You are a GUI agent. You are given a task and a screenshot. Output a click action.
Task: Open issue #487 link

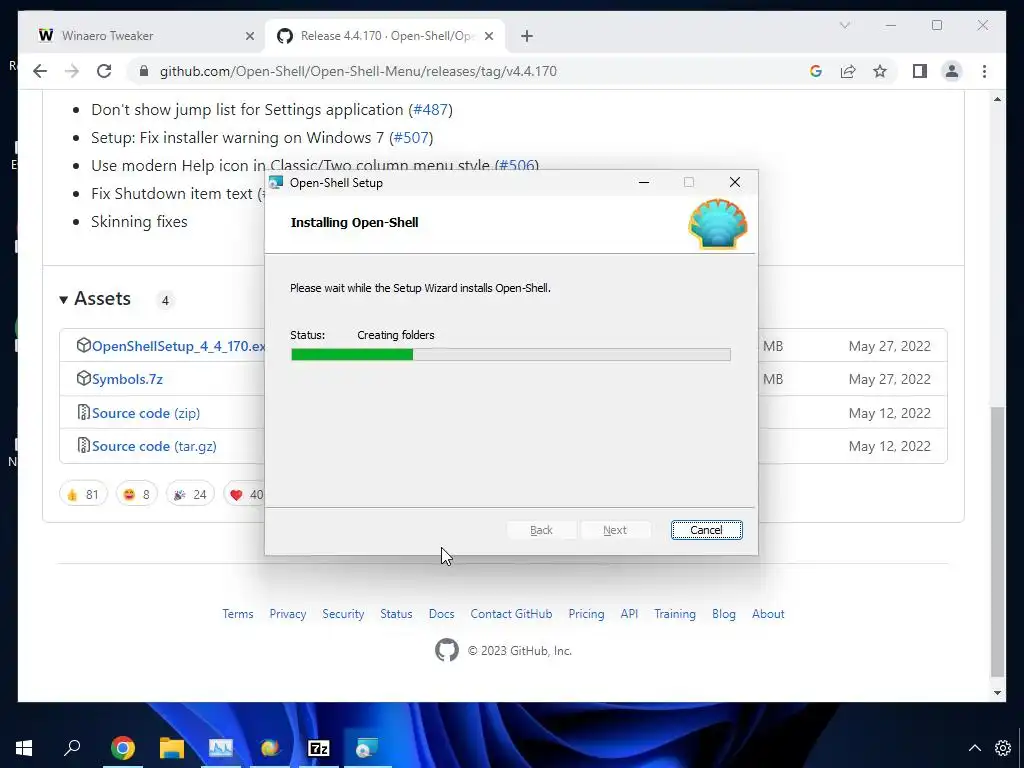coord(430,110)
